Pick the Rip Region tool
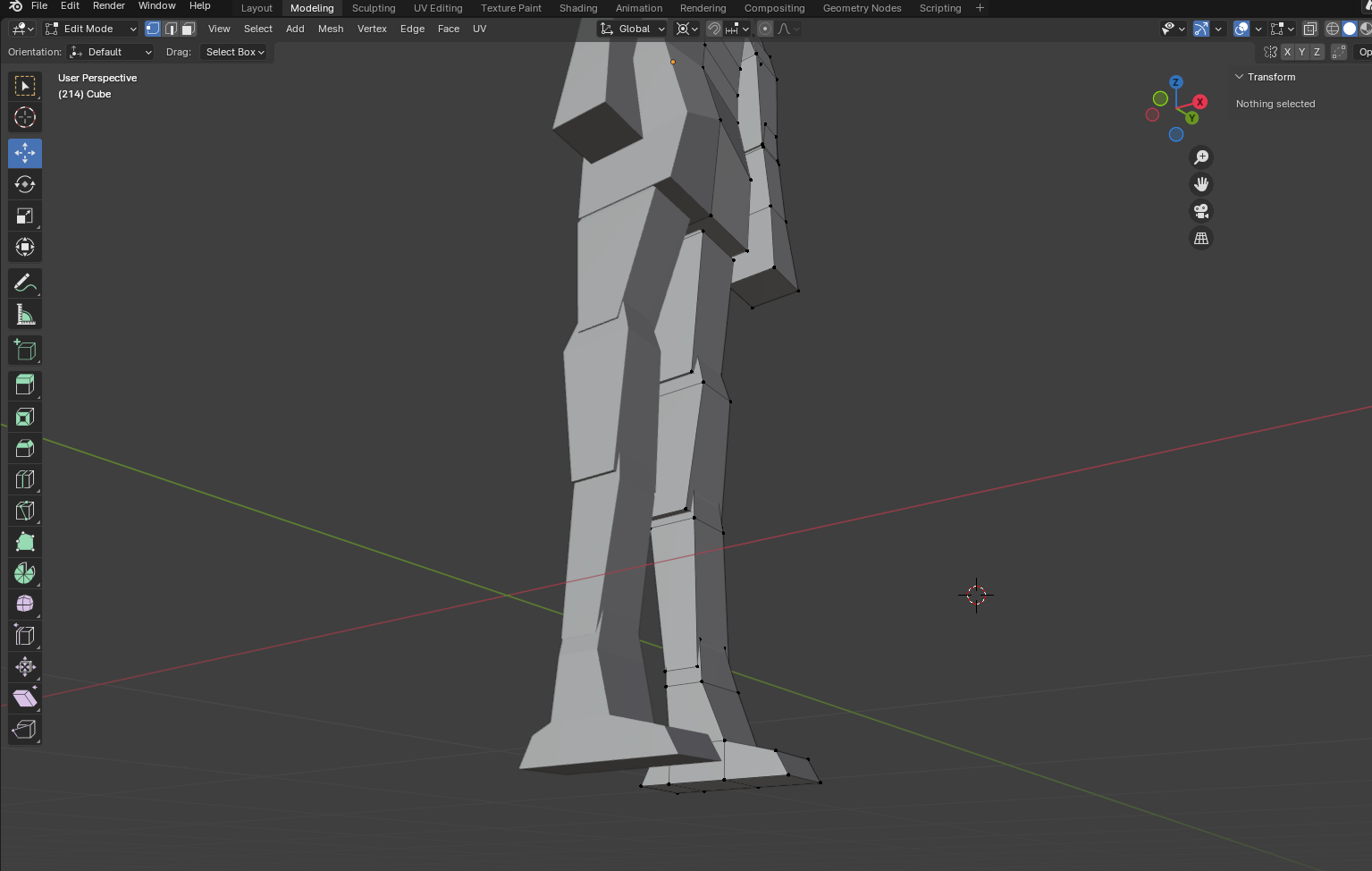 (x=25, y=730)
